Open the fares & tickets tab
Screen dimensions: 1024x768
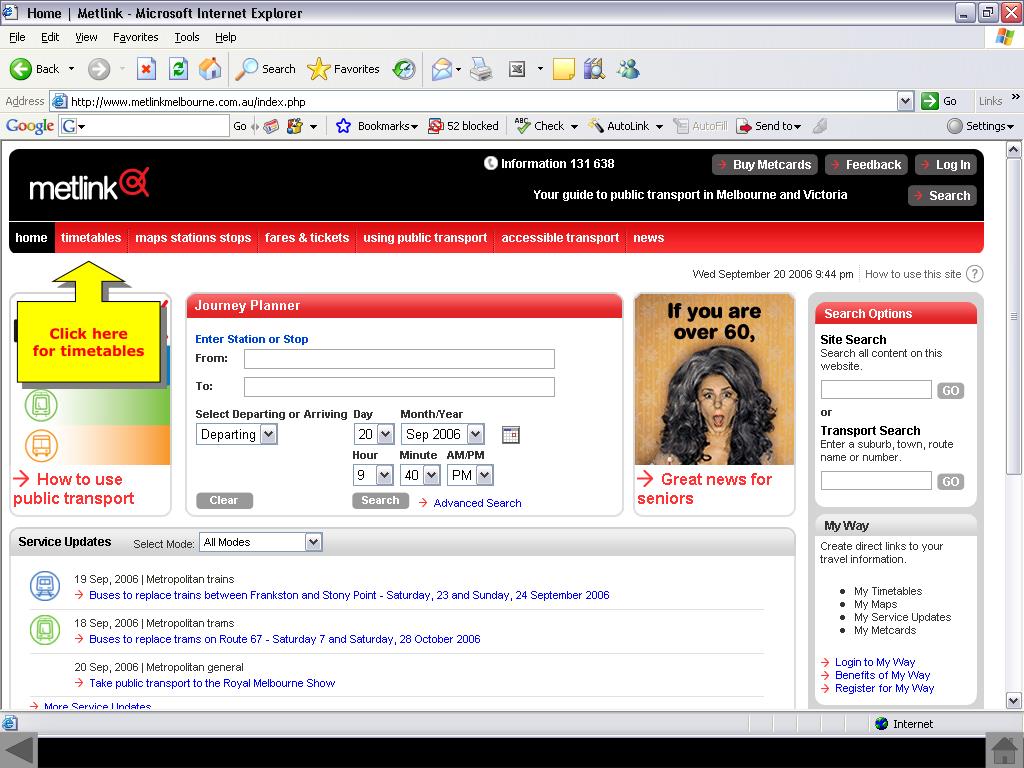click(307, 238)
